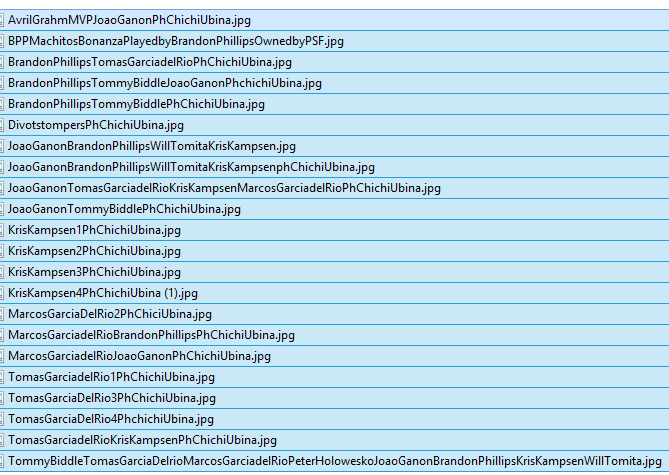Viewport: 669px width, 475px height.
Task: Select the KrisKampsen1PhChichiUbina.jpg file
Action: click(94, 230)
